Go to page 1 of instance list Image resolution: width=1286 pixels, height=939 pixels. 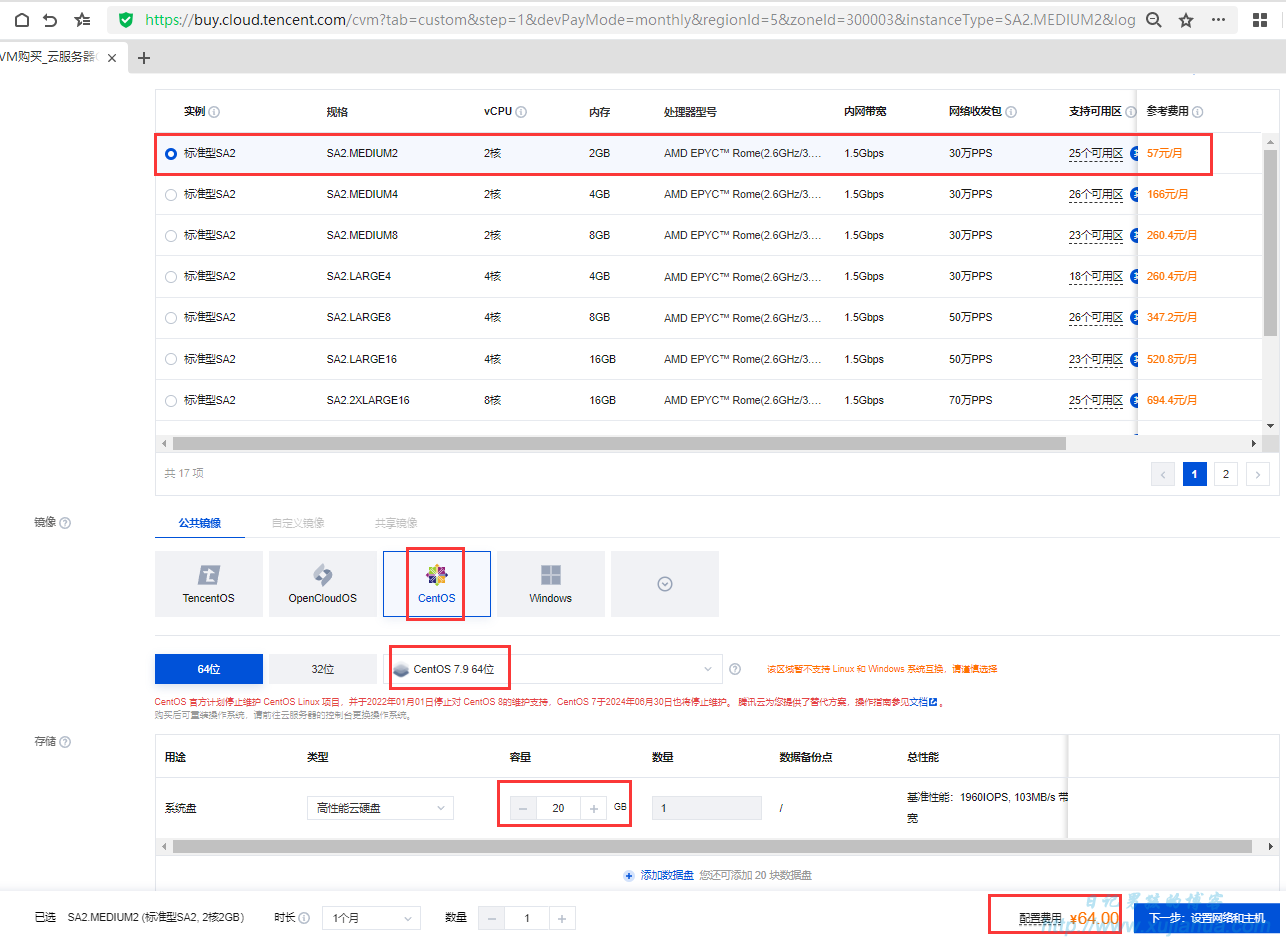pos(1195,474)
